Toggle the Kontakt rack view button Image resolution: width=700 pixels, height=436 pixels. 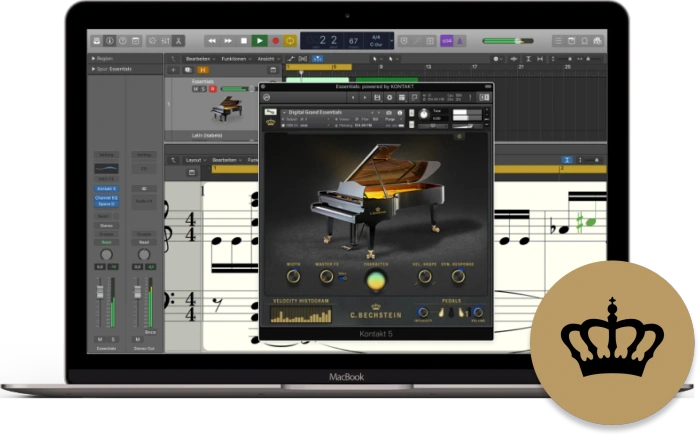pos(402,97)
